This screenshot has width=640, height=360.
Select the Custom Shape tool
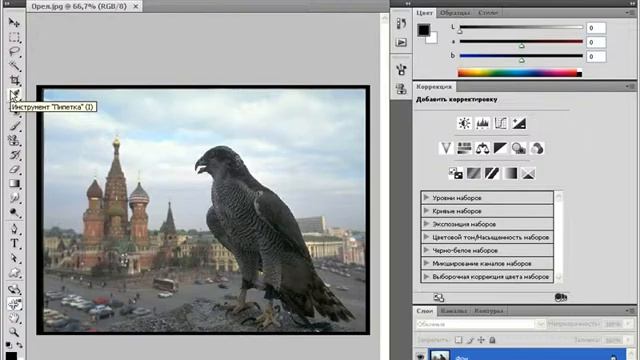14,273
